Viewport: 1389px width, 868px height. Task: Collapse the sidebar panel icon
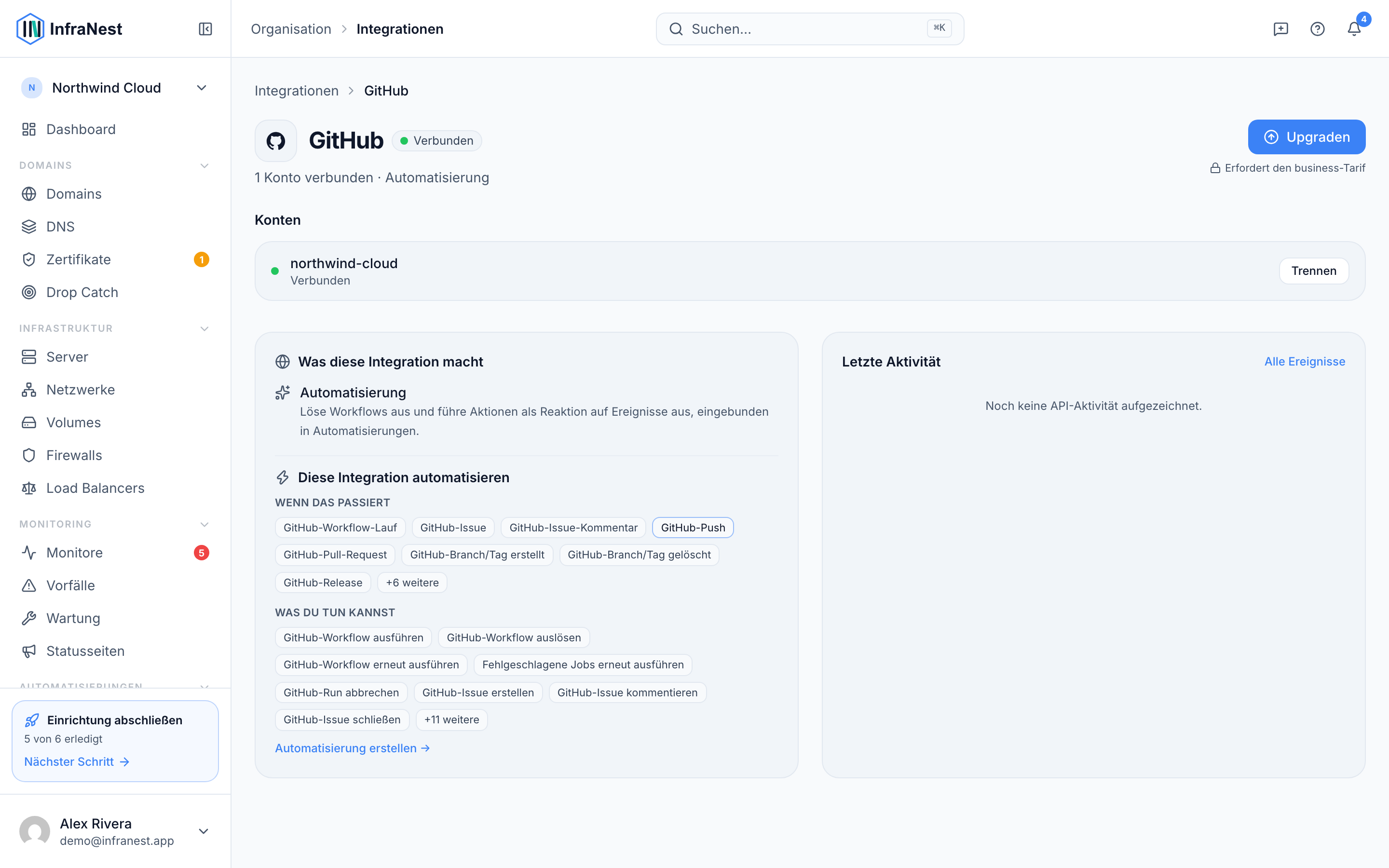(205, 29)
